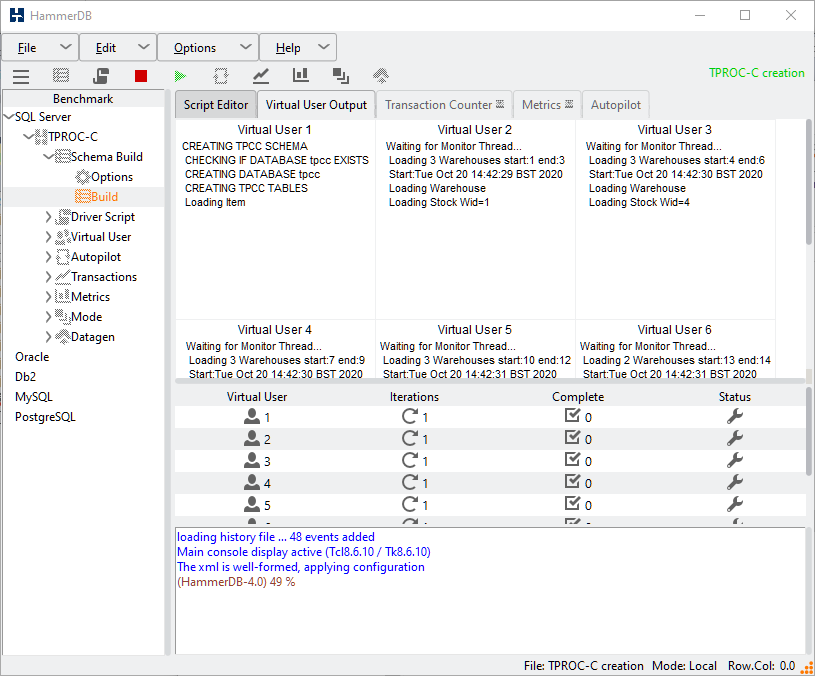
Task: Open the Help menu
Action: click(x=298, y=48)
